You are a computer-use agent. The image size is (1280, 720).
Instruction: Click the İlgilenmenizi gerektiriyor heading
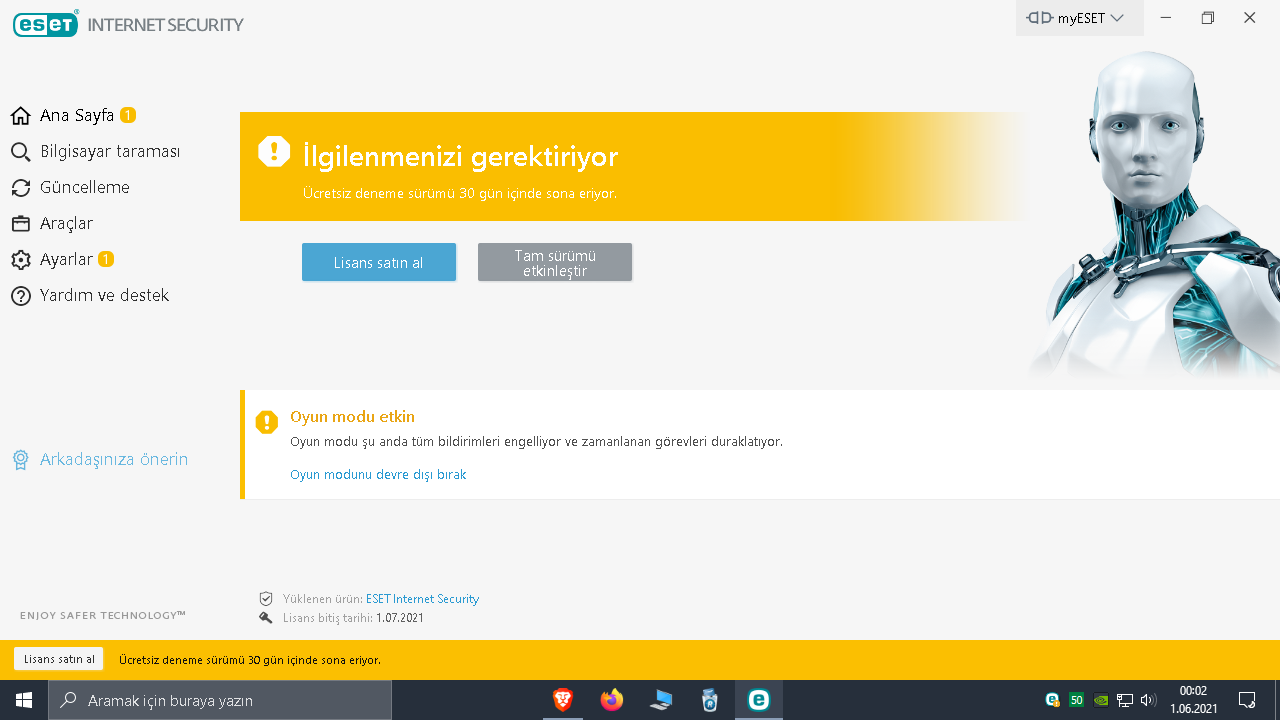[x=460, y=156]
